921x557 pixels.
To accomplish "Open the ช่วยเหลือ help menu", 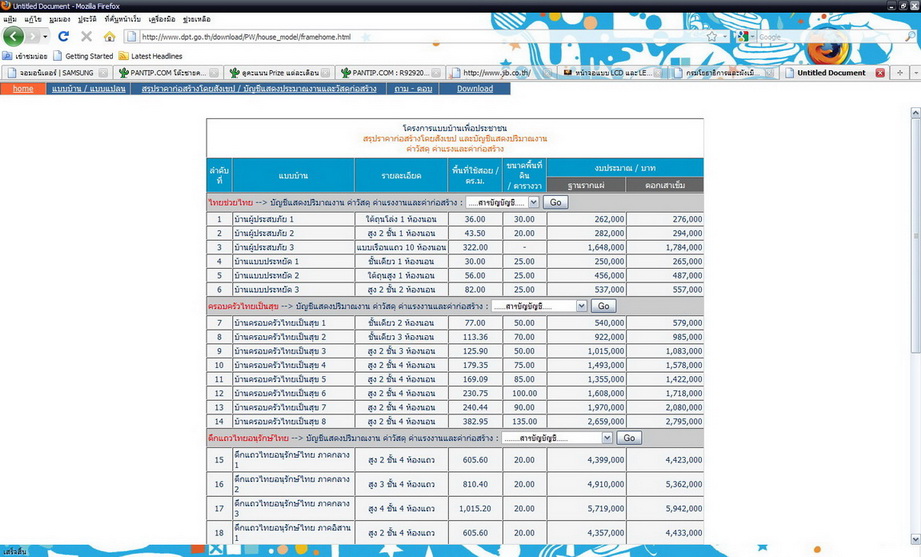I will click(196, 19).
